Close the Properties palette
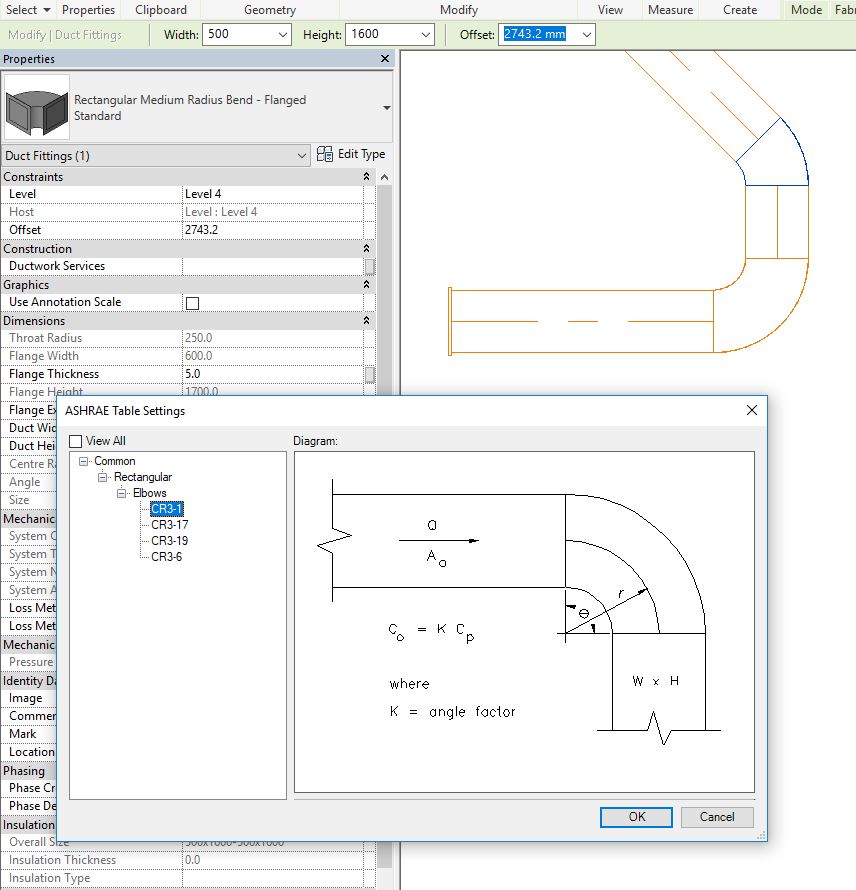Screen dimensions: 856x890 coord(385,58)
